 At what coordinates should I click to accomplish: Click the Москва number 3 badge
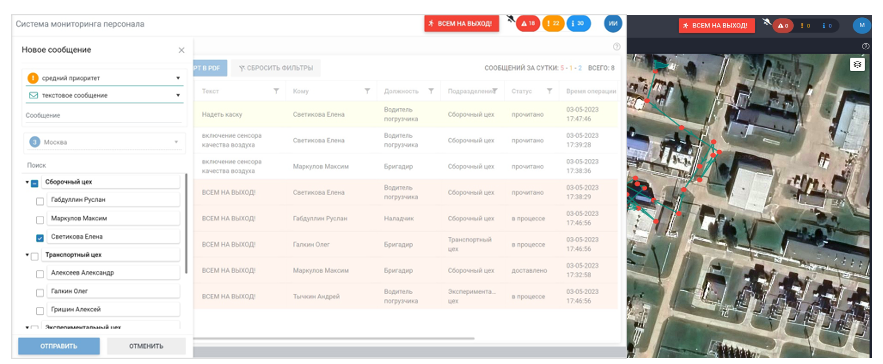34,143
